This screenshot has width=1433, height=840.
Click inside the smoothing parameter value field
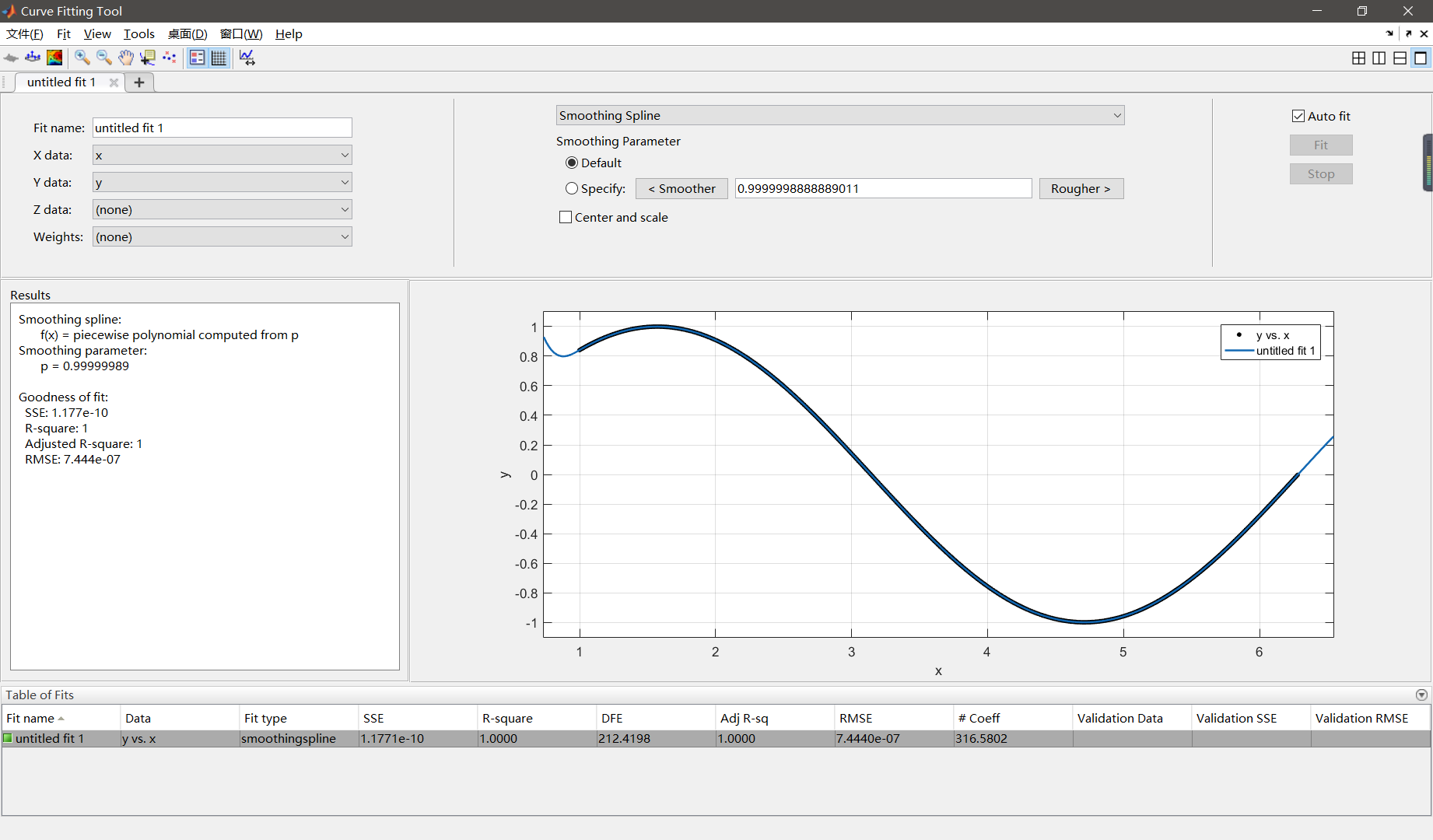(883, 188)
